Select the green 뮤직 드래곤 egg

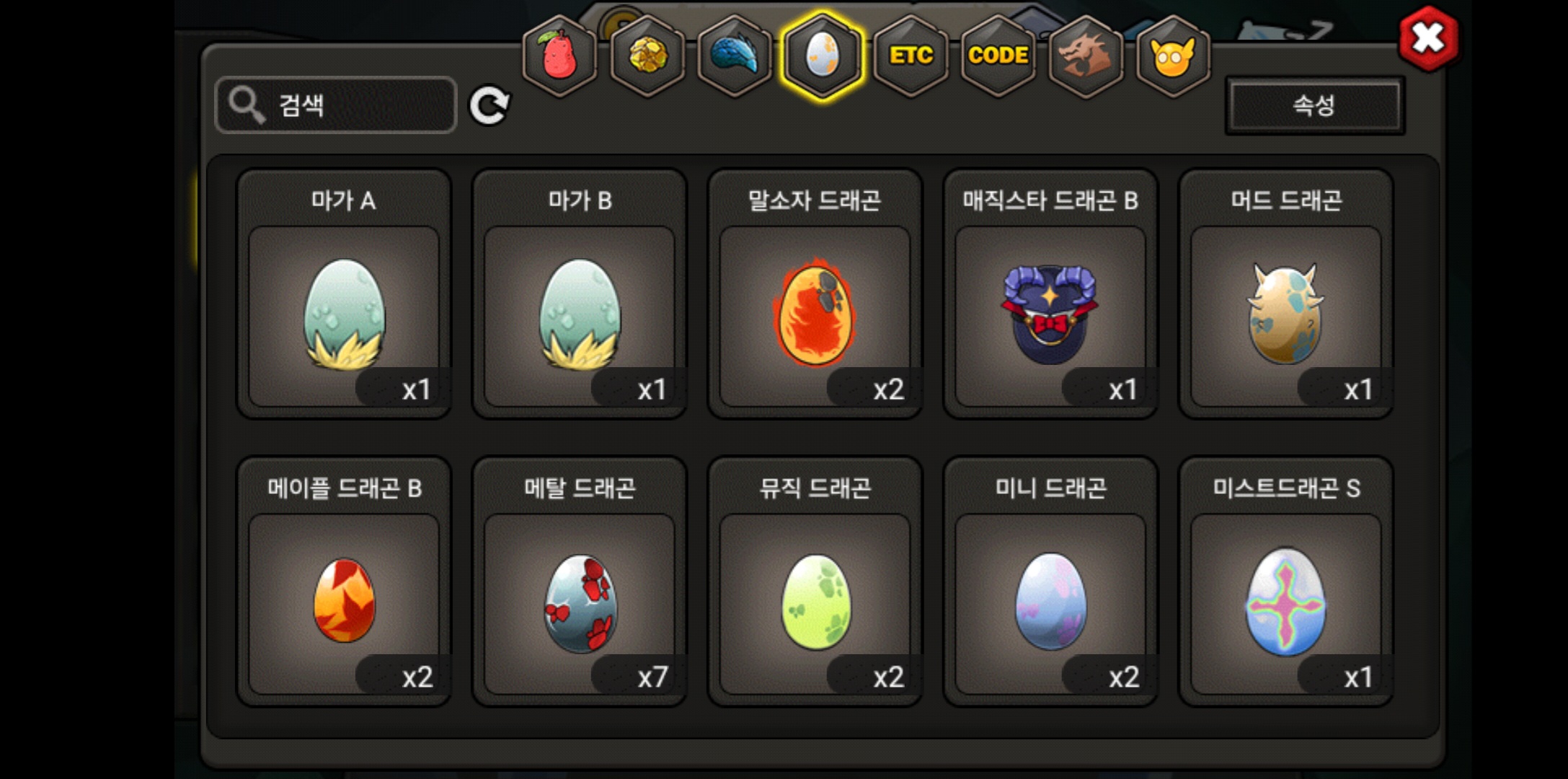(815, 581)
